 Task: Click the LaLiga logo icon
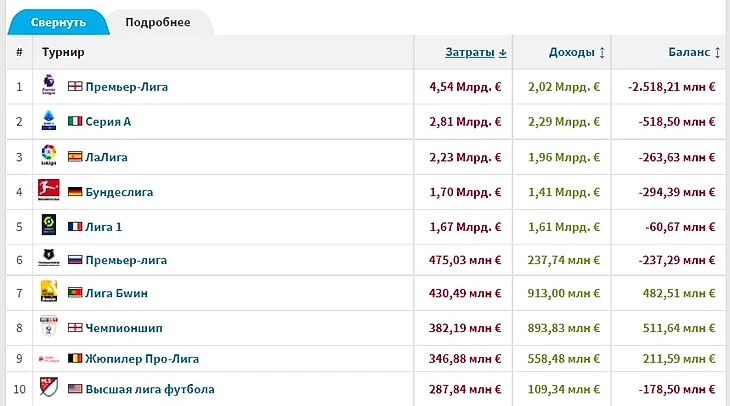(x=48, y=156)
